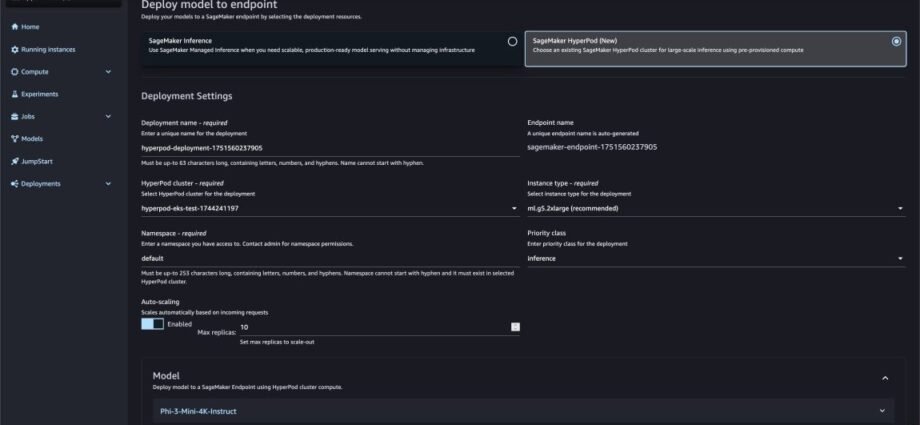Collapse the Model section chevron
This screenshot has width=920, height=425.
[885, 379]
